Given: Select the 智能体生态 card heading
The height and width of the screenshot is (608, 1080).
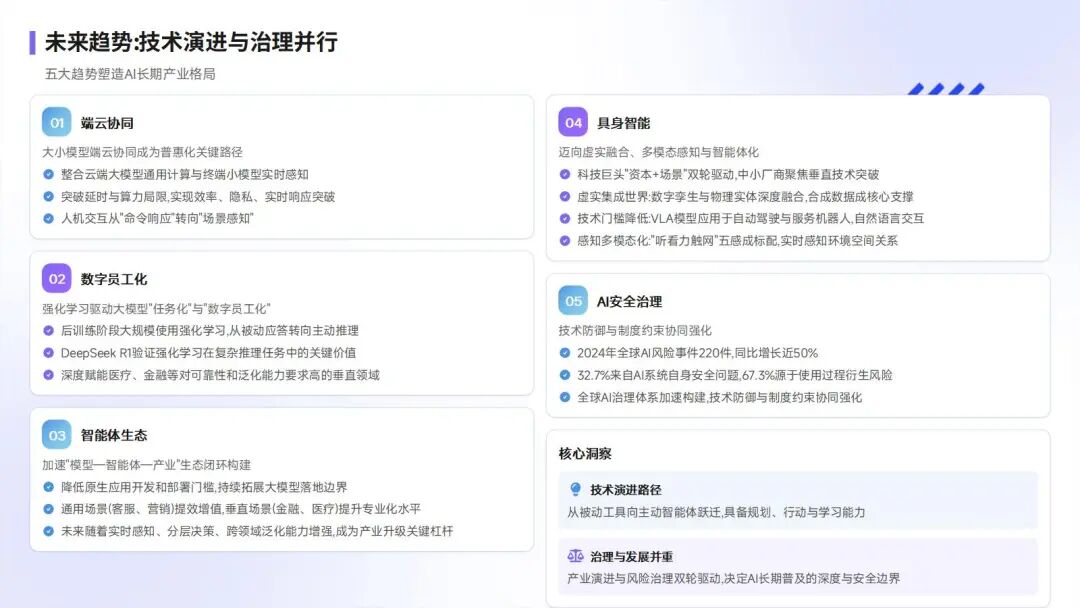Looking at the screenshot, I should pyautogui.click(x=114, y=435).
